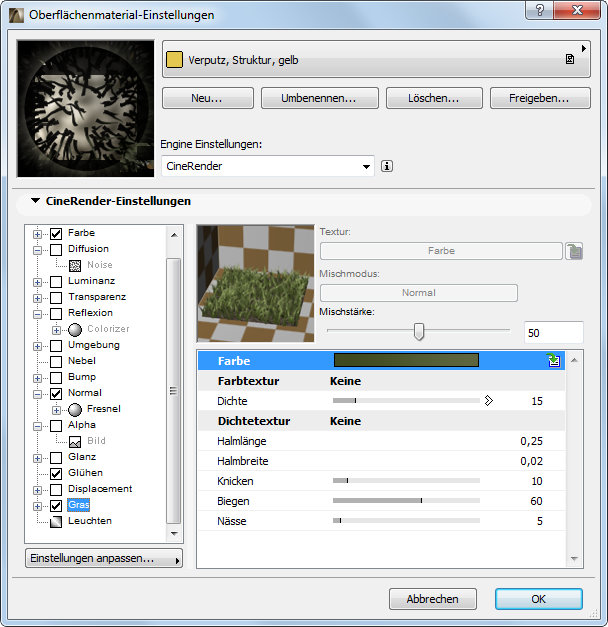Click the Halmlänge value 0,25
Image resolution: width=608 pixels, height=627 pixels.
pyautogui.click(x=531, y=441)
